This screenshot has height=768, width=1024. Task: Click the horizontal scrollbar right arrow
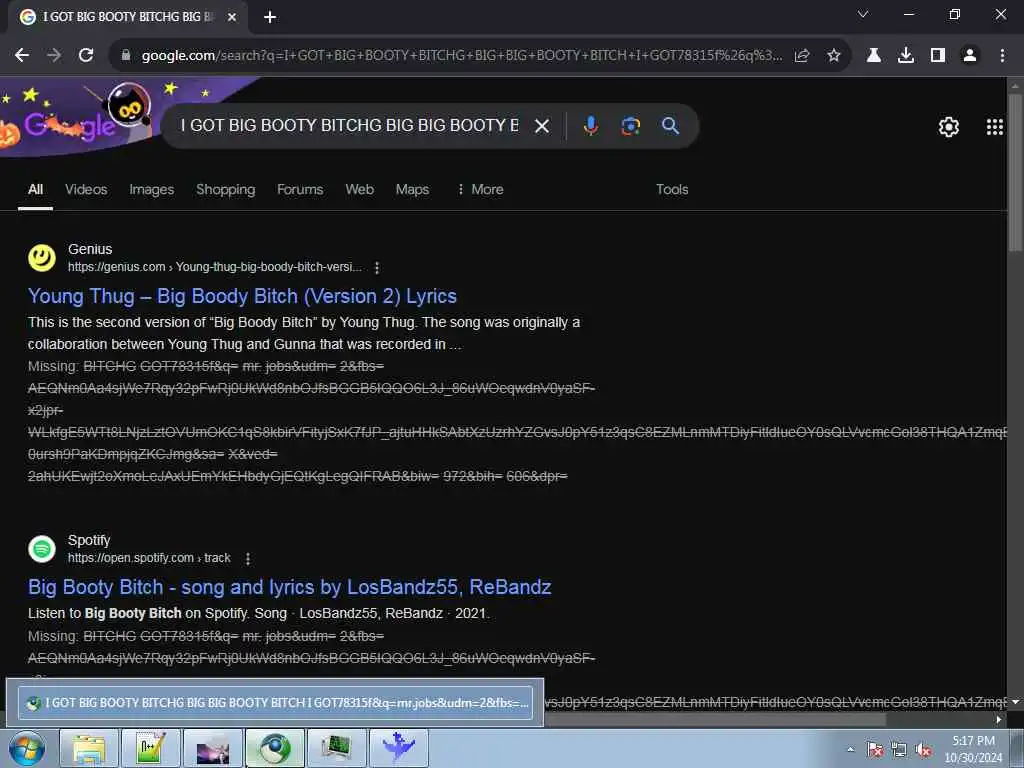pos(999,720)
